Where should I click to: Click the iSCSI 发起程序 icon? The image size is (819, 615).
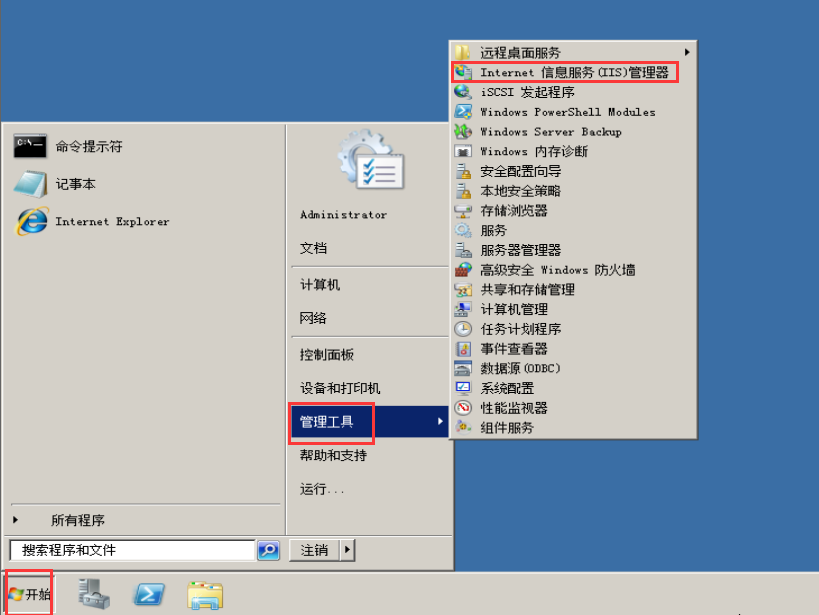tap(463, 92)
